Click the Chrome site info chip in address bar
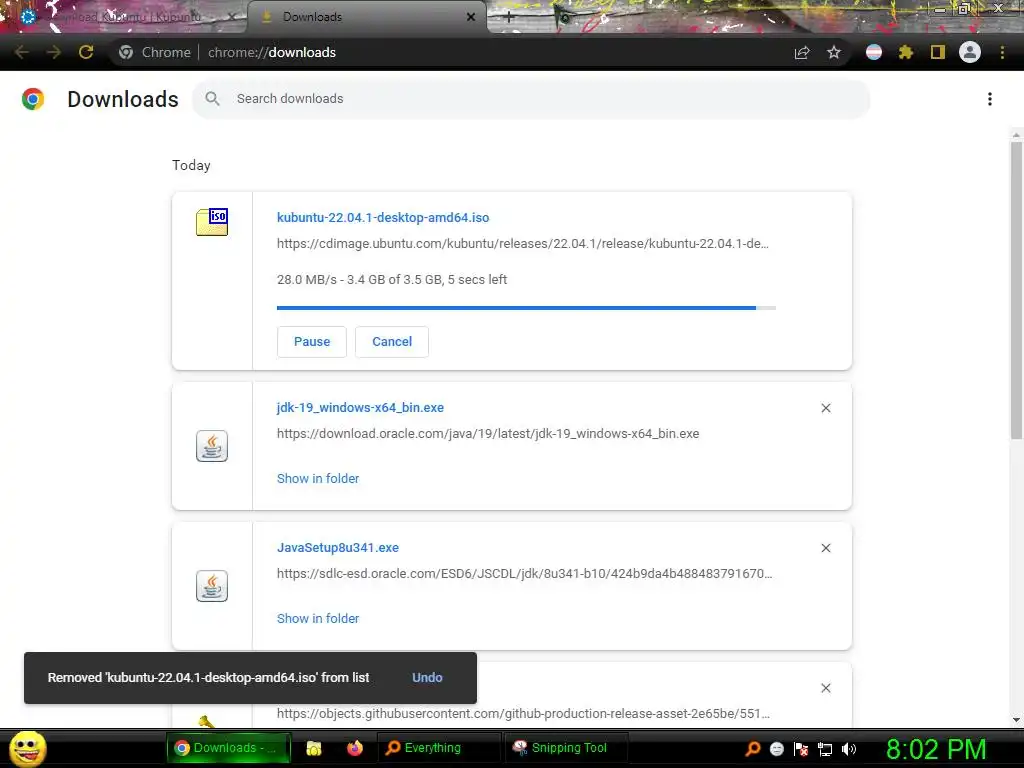The height and width of the screenshot is (768, 1024). coord(155,52)
